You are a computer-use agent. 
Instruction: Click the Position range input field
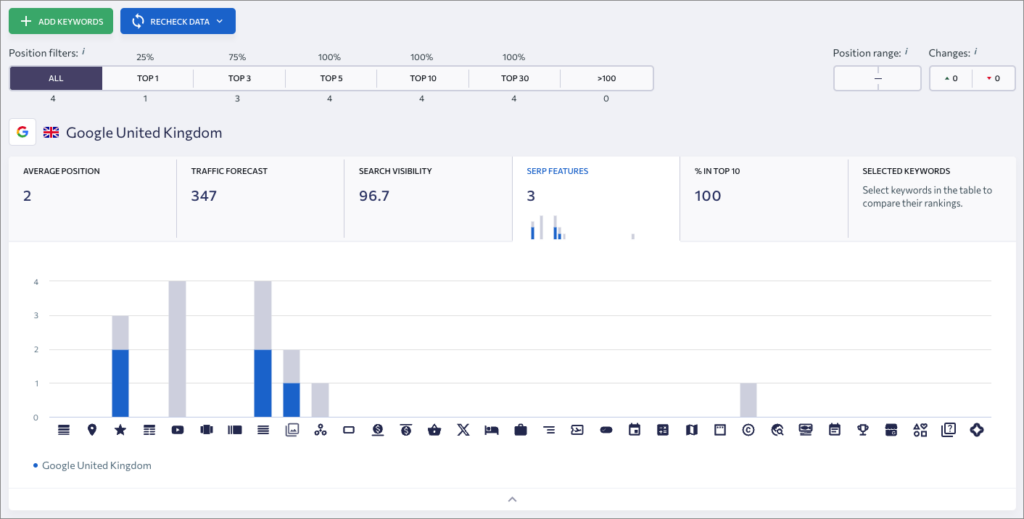coord(877,78)
